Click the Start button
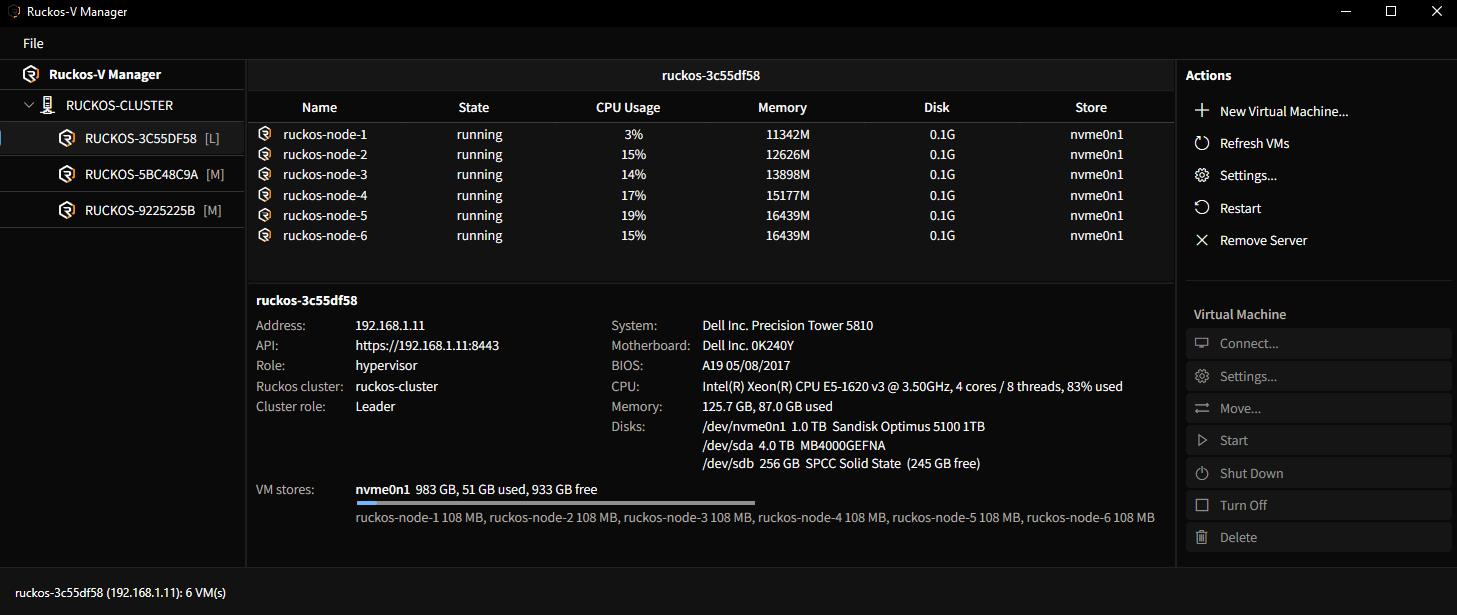 [x=1318, y=440]
